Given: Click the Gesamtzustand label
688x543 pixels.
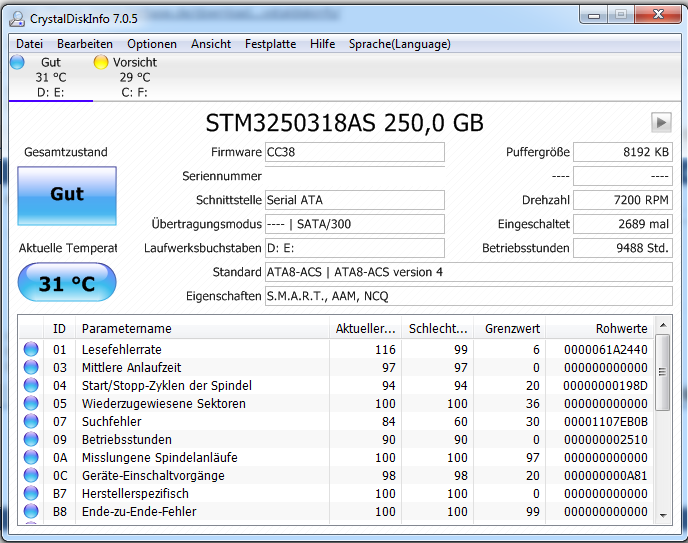Looking at the screenshot, I should point(66,152).
